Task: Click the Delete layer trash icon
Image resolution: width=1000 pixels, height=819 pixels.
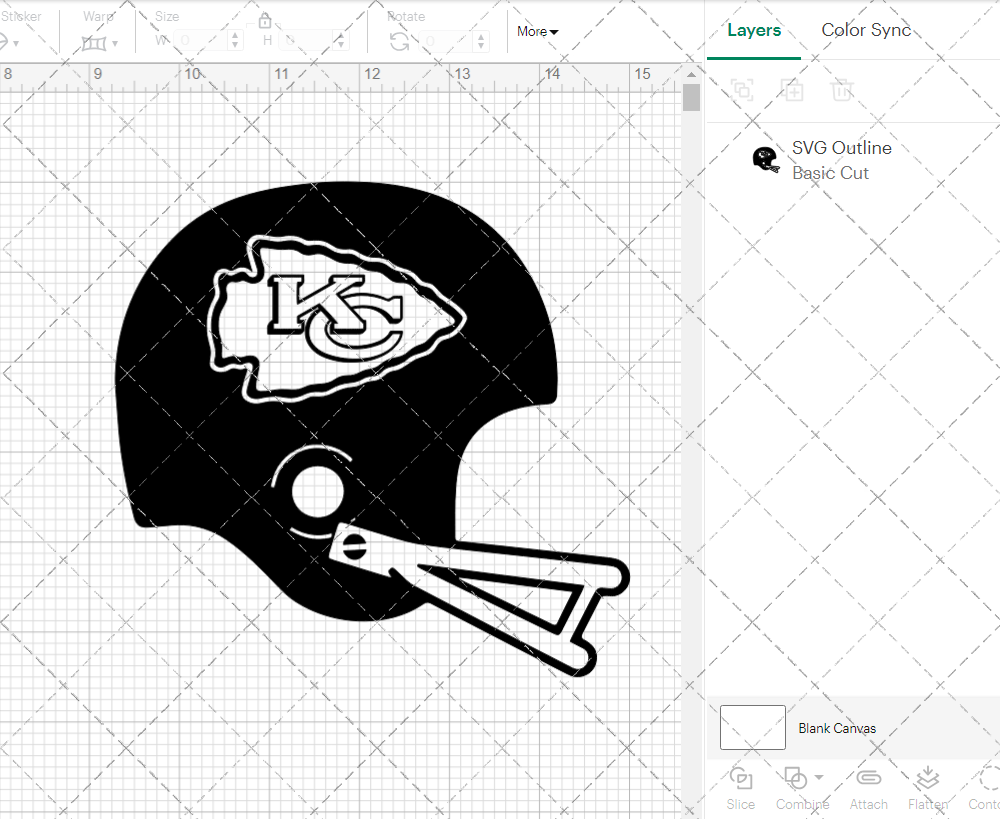Action: click(842, 90)
